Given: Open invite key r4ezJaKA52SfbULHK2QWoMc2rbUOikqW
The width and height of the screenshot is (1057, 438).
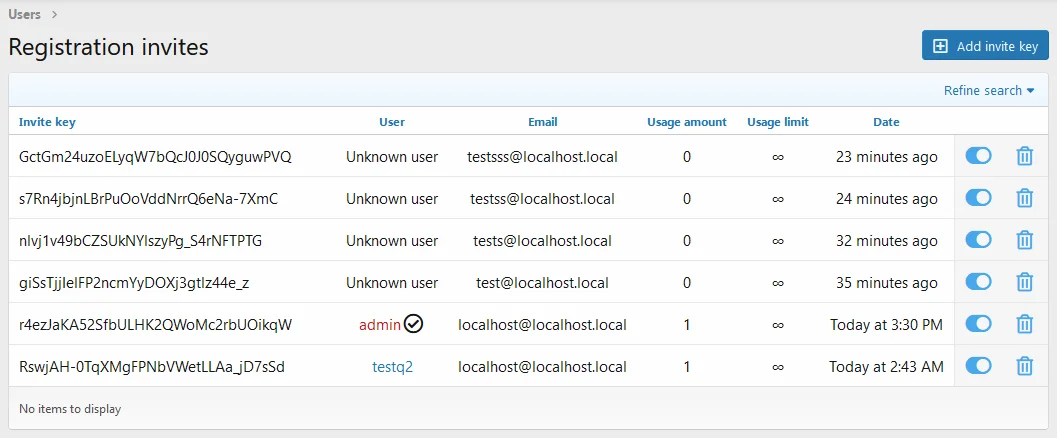Looking at the screenshot, I should (155, 325).
